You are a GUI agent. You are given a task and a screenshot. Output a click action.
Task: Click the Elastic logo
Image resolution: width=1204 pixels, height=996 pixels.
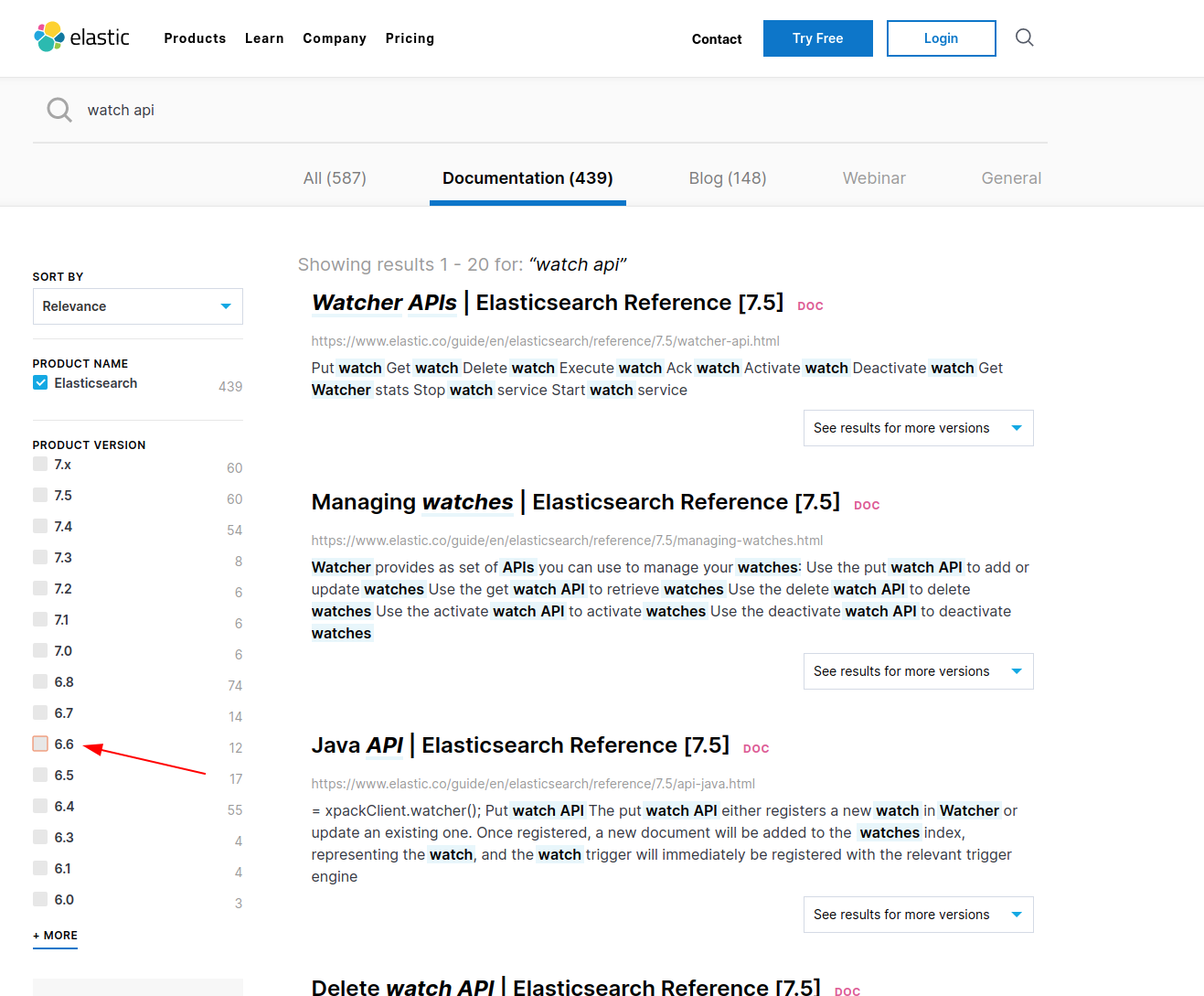tap(81, 37)
